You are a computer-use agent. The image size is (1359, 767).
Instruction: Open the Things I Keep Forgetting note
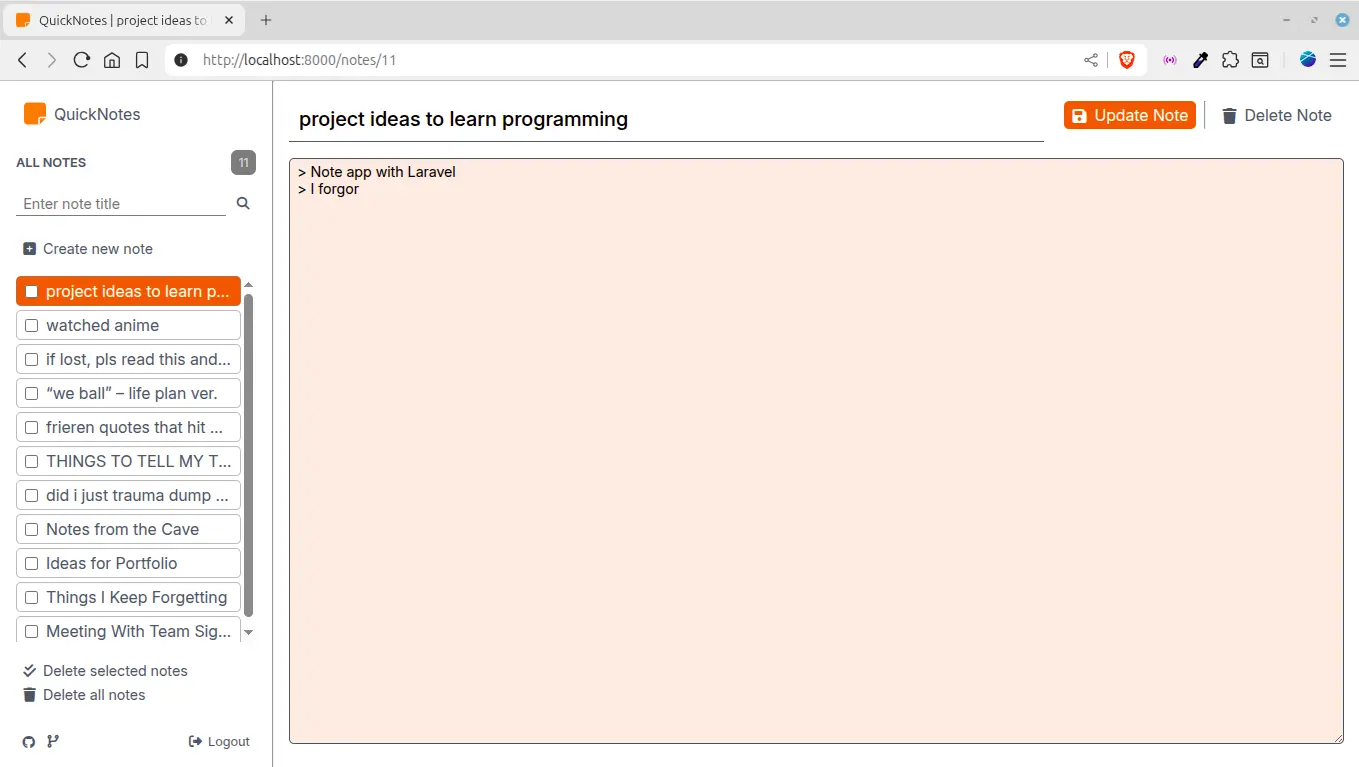coord(136,597)
